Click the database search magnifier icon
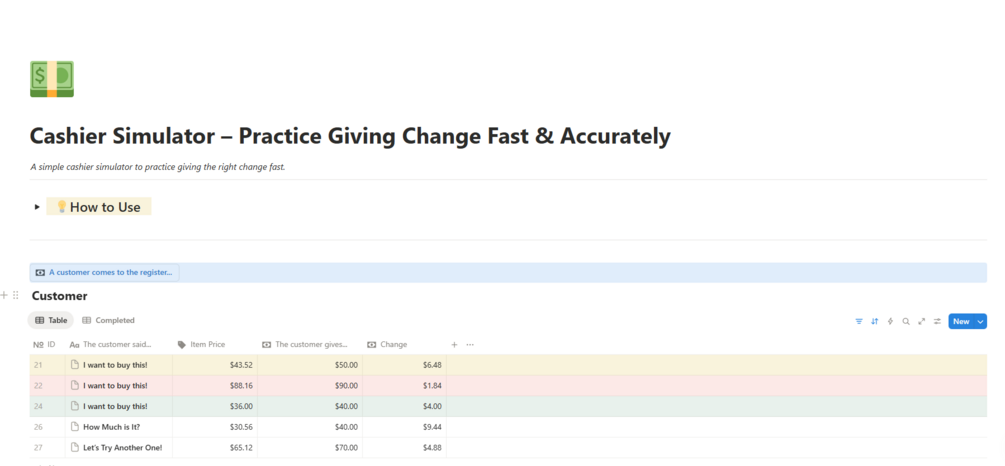Viewport: 1005px width, 466px height. 906,321
